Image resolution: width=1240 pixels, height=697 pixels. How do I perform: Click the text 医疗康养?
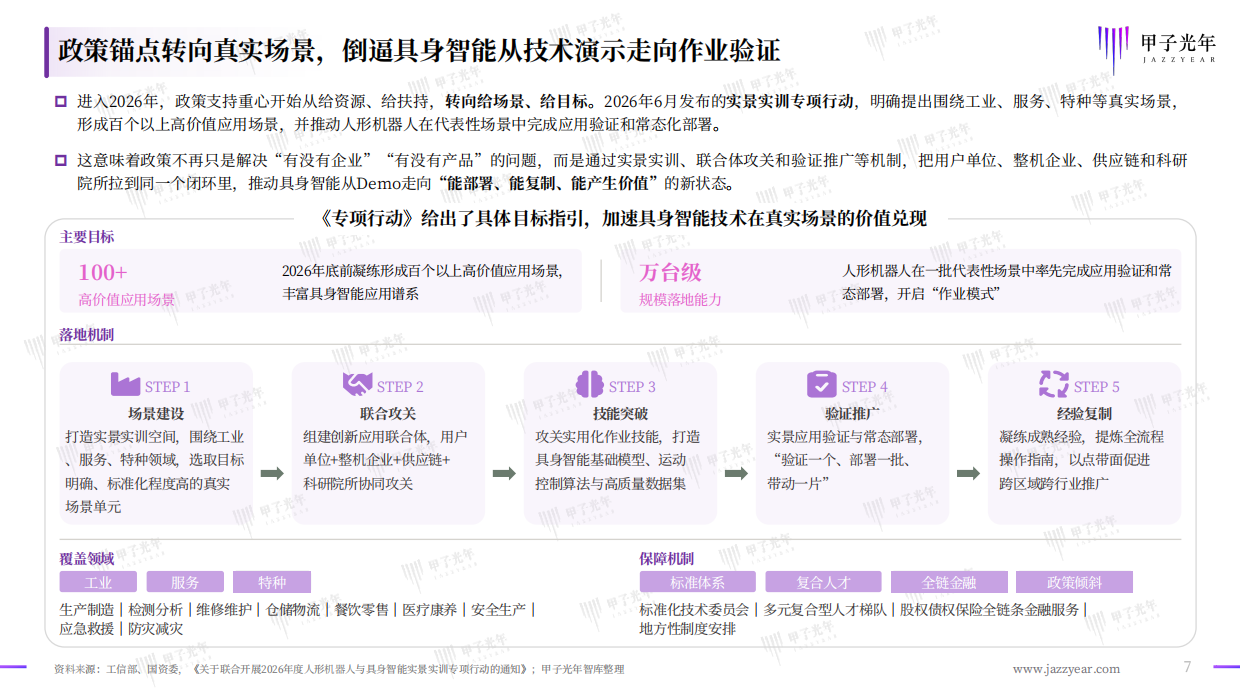tap(430, 609)
